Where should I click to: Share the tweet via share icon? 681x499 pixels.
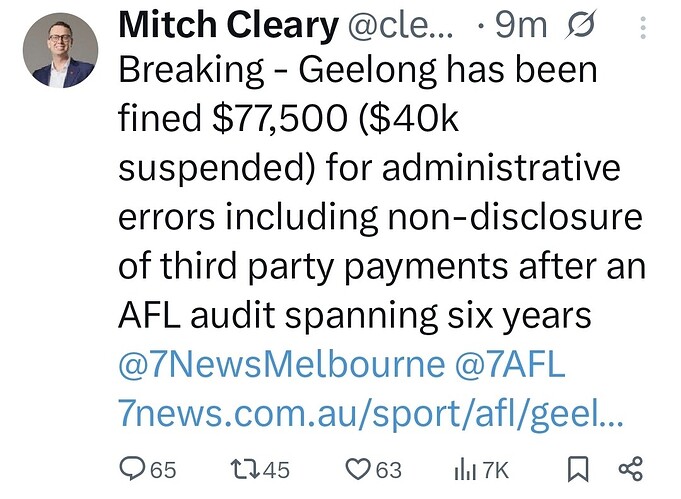coord(630,468)
